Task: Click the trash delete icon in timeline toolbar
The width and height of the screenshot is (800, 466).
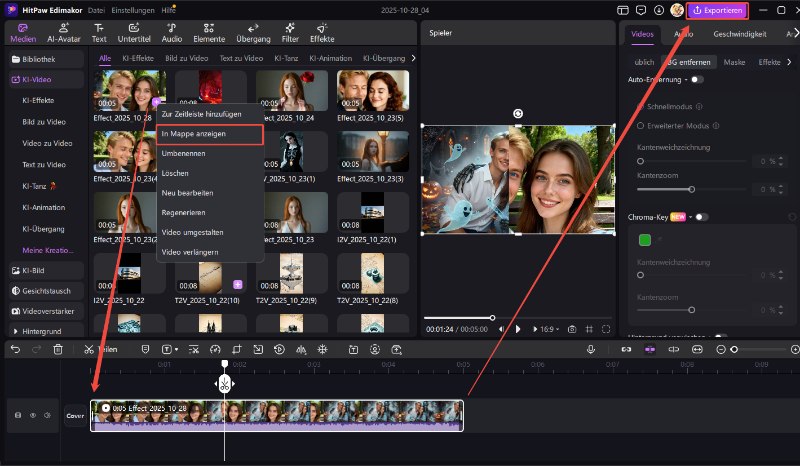Action: (x=57, y=349)
